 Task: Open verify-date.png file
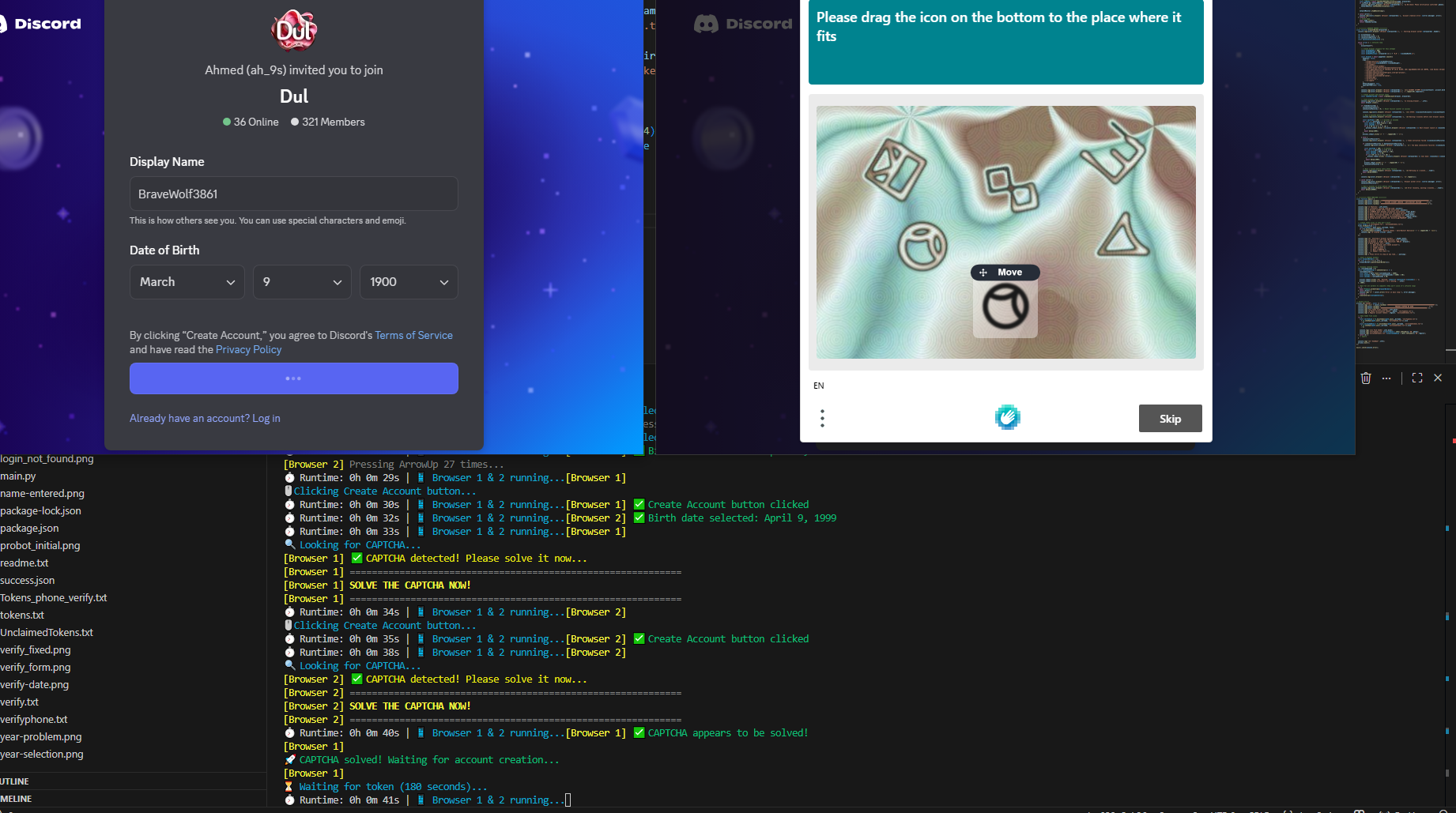coord(35,684)
